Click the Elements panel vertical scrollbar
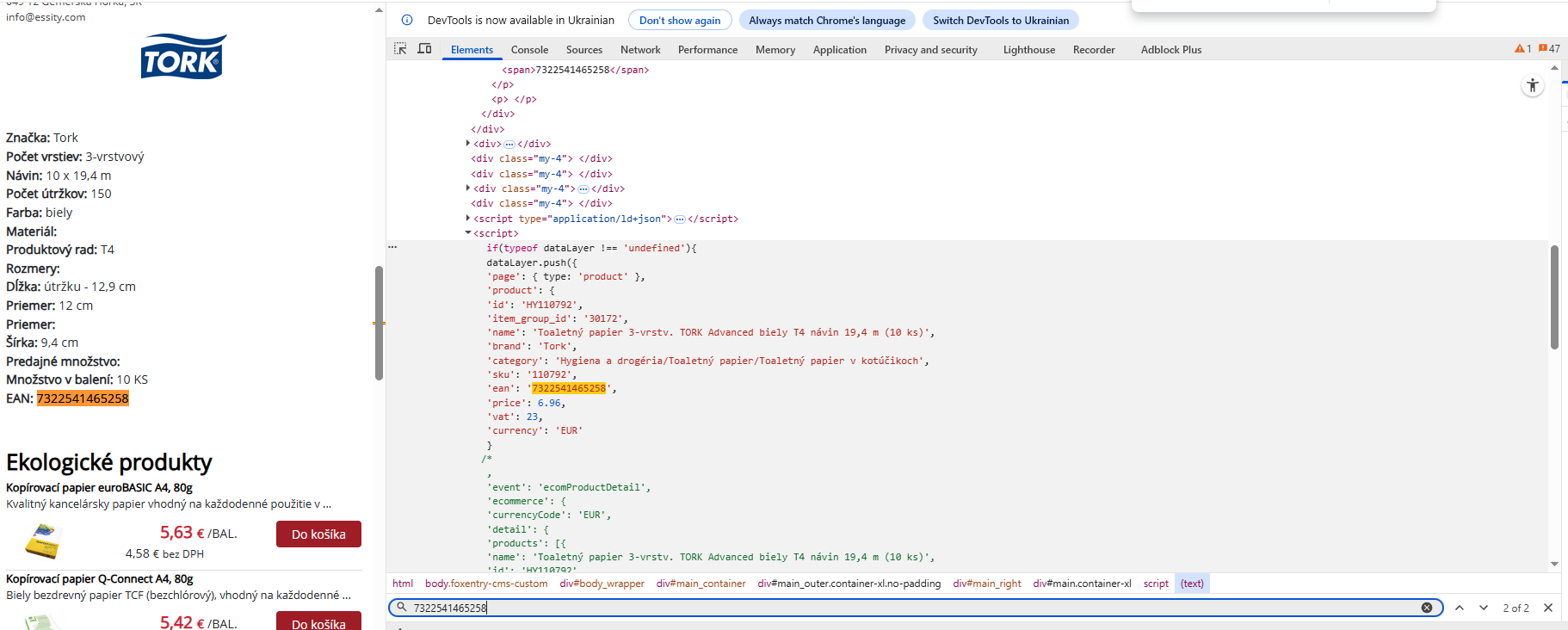The image size is (1568, 630). [1554, 297]
